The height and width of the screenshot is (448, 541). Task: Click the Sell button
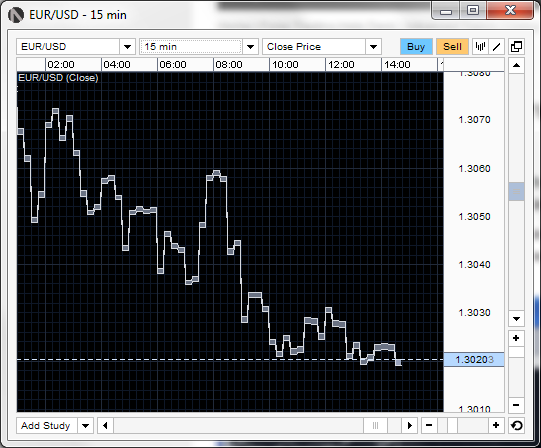click(x=452, y=47)
